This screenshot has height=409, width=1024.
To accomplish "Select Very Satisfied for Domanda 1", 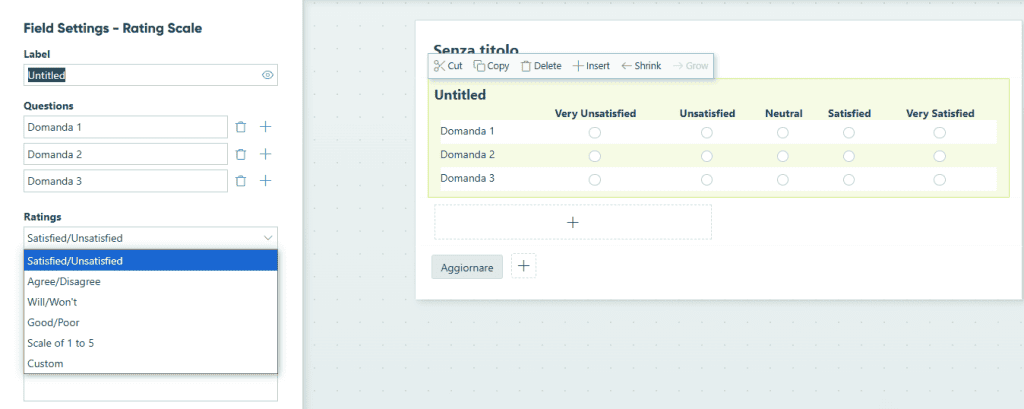I will point(939,133).
